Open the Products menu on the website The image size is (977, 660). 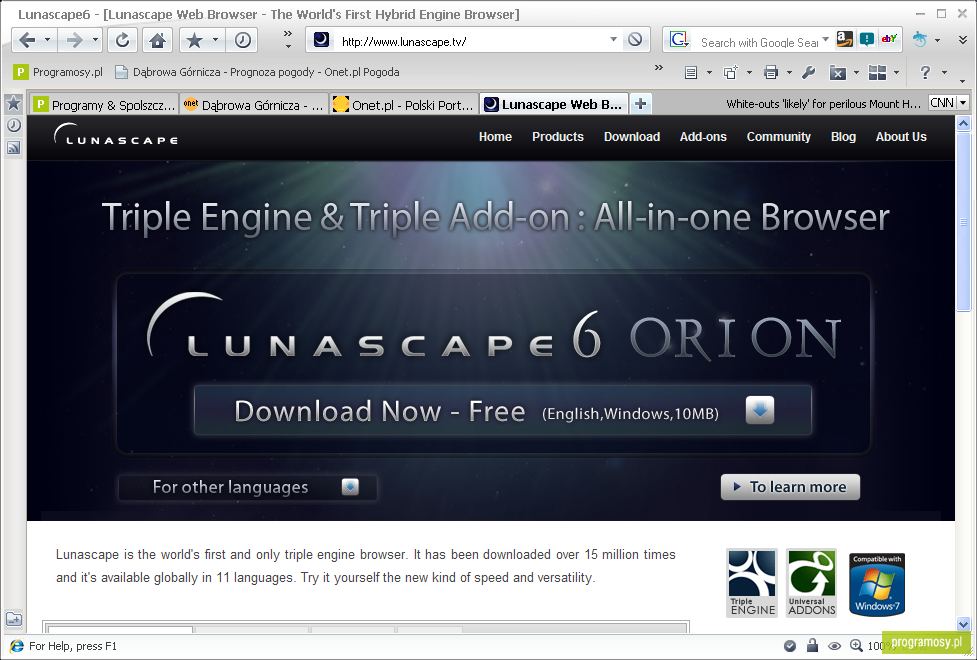558,136
